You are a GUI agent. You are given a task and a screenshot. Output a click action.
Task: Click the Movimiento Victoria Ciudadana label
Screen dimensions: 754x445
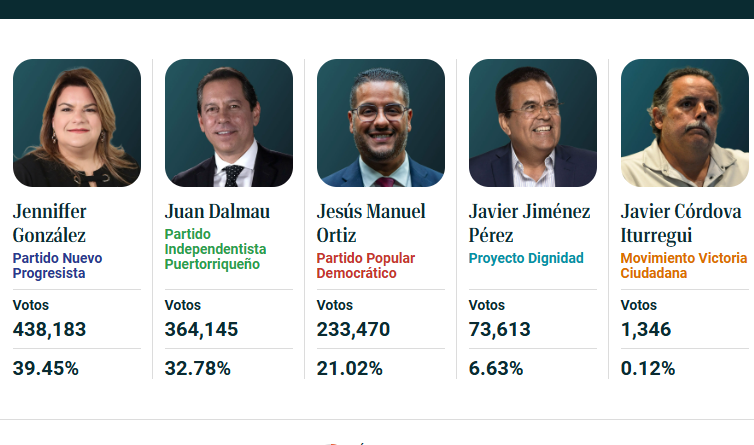pos(684,265)
